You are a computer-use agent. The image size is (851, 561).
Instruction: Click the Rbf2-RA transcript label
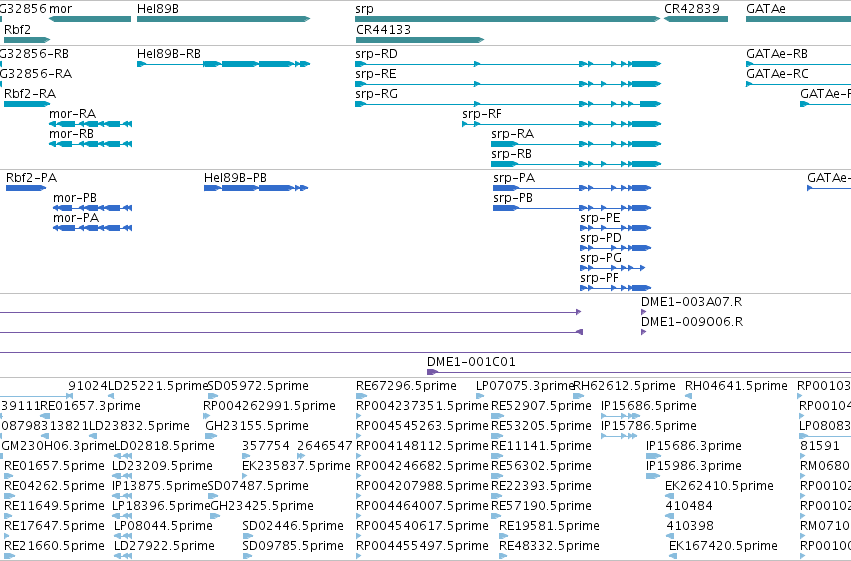[30, 94]
